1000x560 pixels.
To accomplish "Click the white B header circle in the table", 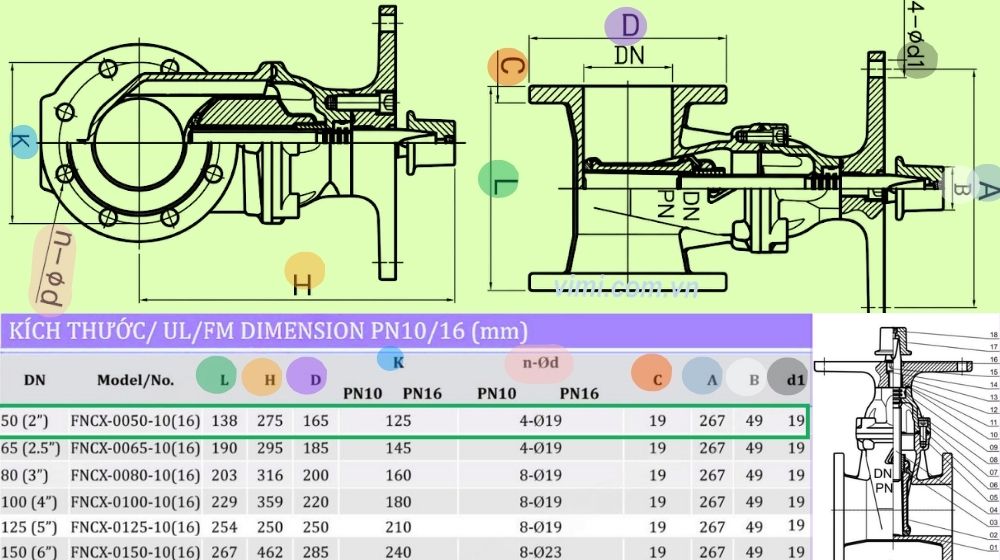I will (746, 378).
